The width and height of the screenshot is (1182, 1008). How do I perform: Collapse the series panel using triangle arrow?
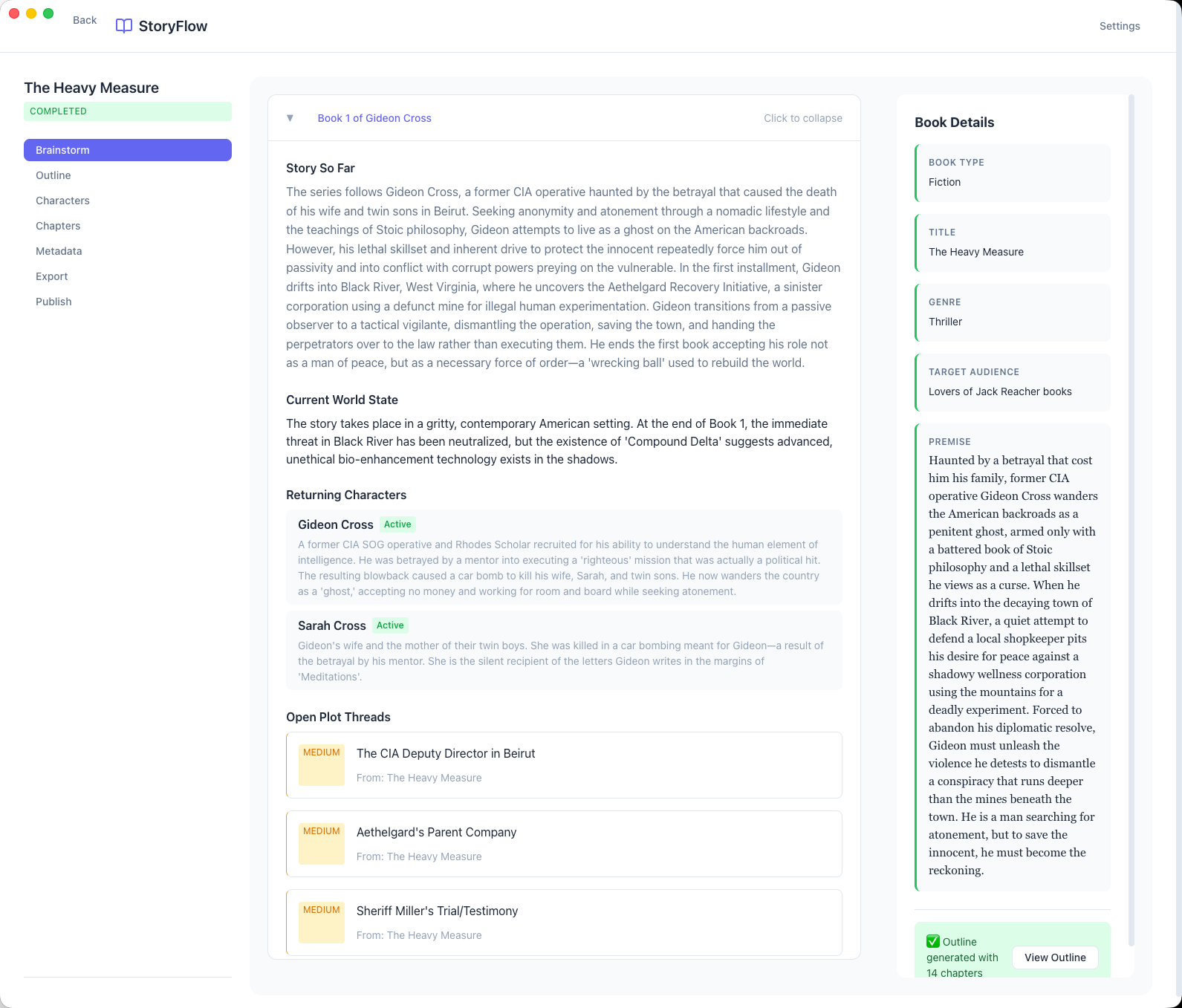(x=290, y=118)
